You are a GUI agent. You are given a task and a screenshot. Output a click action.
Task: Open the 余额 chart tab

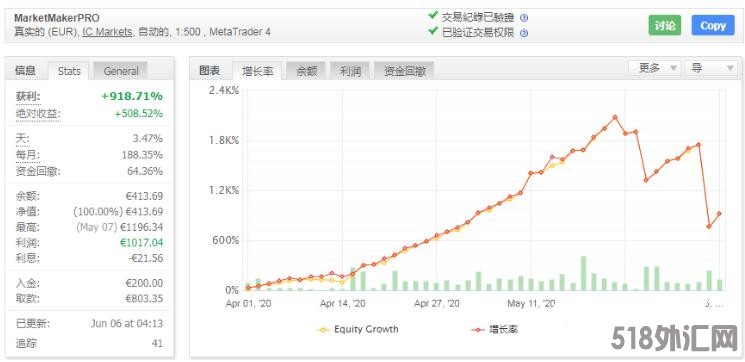pos(306,71)
